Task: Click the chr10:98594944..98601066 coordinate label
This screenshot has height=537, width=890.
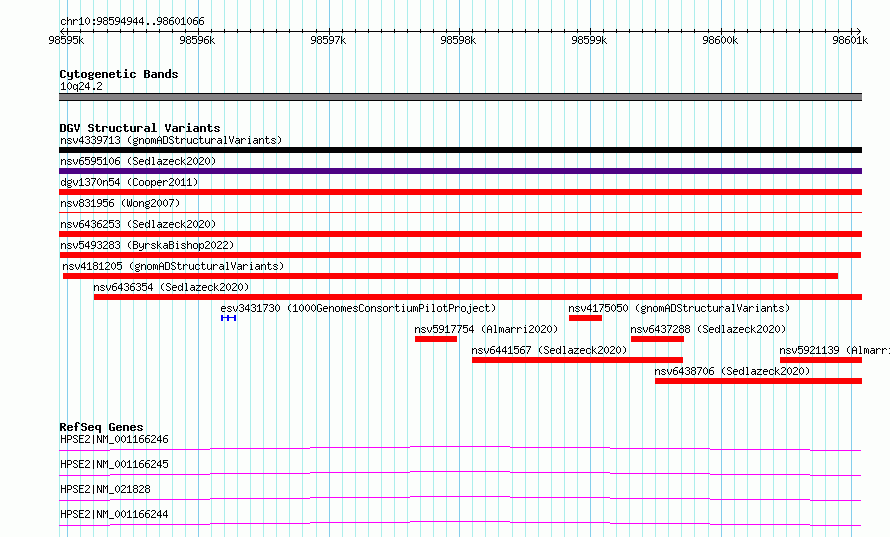Action: [x=132, y=21]
